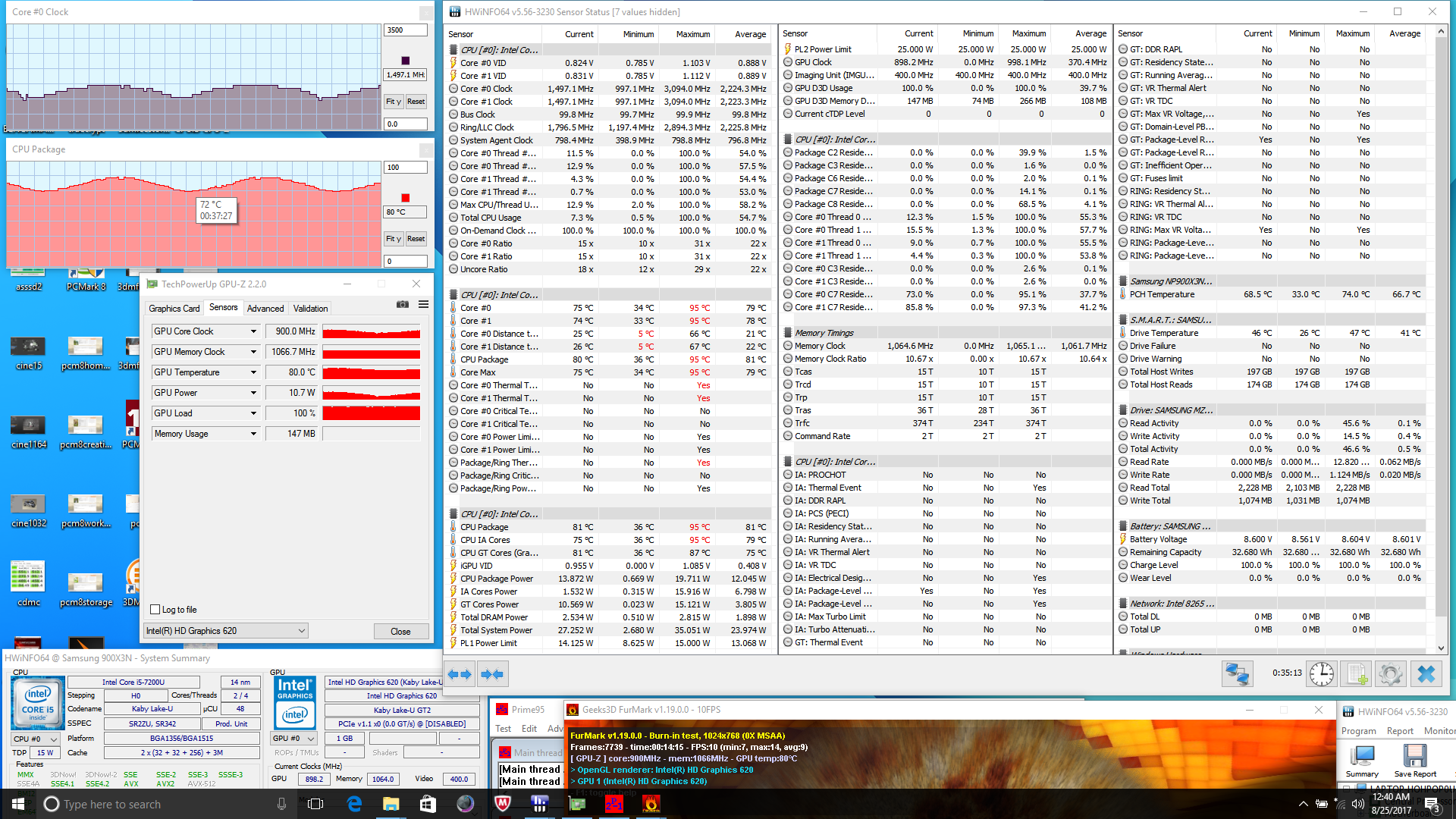
Task: Click red color swatch in CPU Package graph
Action: [406, 198]
